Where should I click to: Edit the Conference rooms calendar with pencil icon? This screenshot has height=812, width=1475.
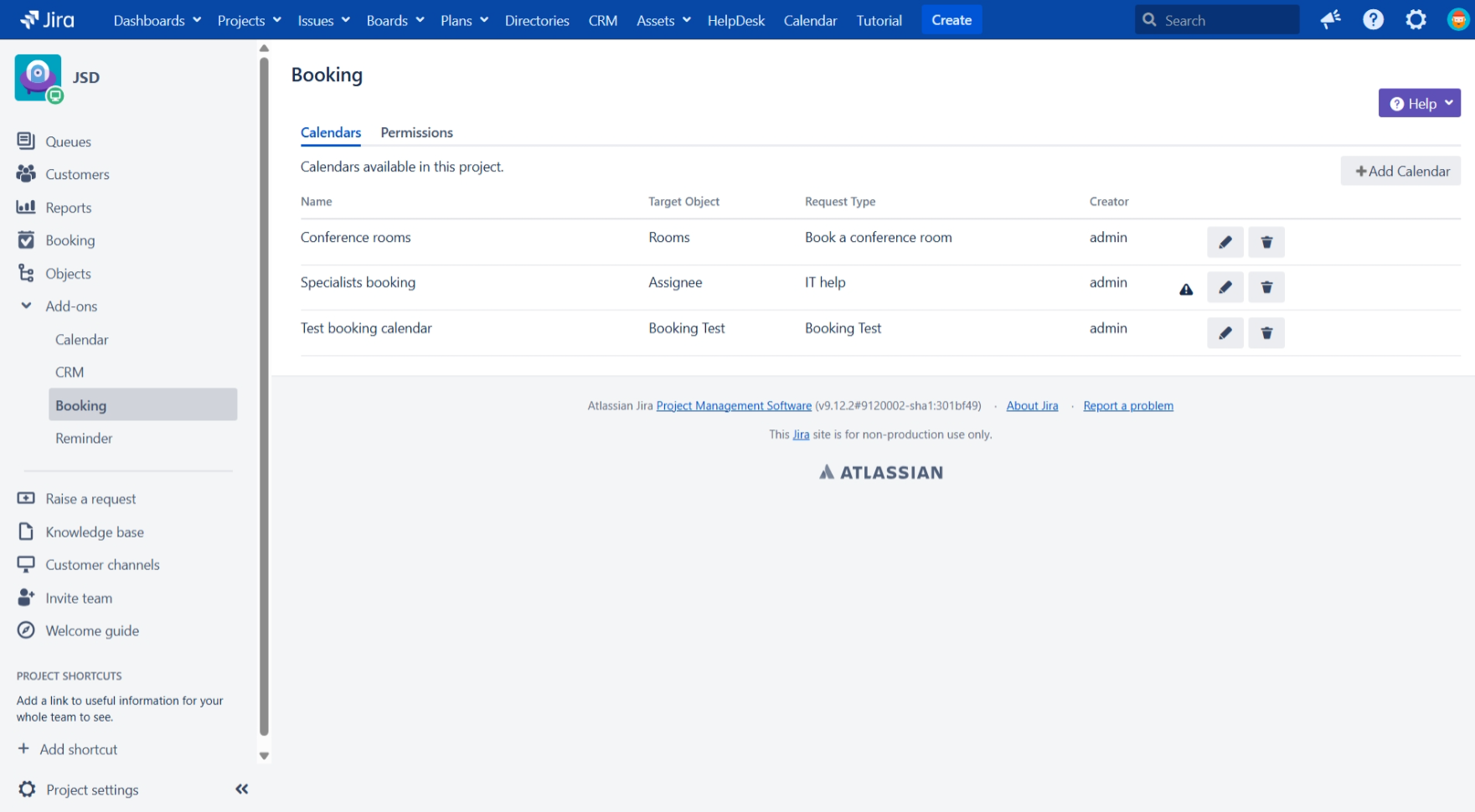(1225, 242)
